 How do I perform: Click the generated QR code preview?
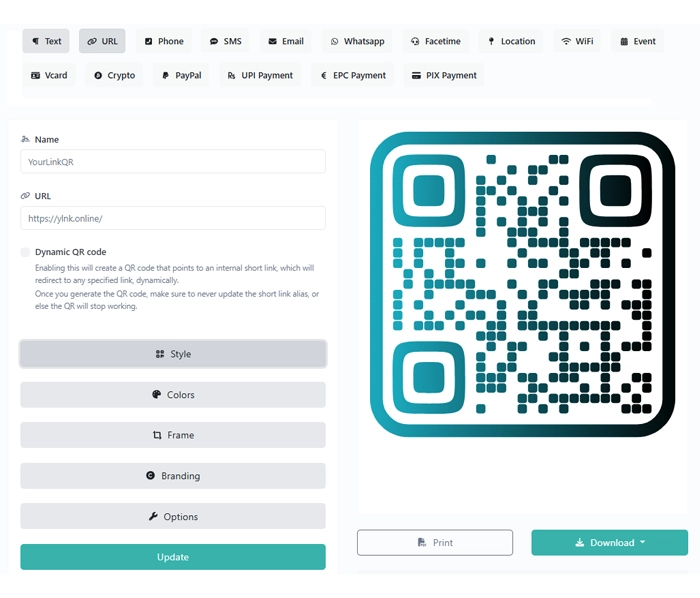click(x=522, y=283)
